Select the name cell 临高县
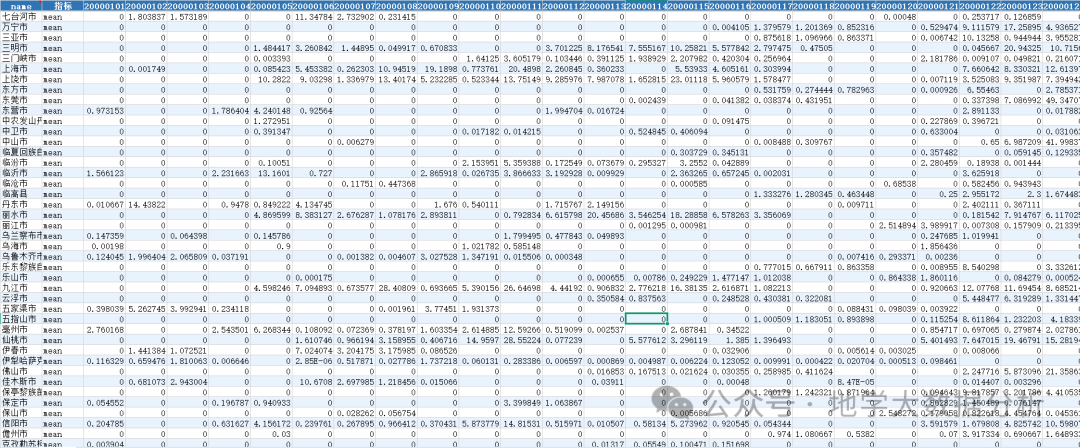The height and width of the screenshot is (448, 1080). coord(21,193)
